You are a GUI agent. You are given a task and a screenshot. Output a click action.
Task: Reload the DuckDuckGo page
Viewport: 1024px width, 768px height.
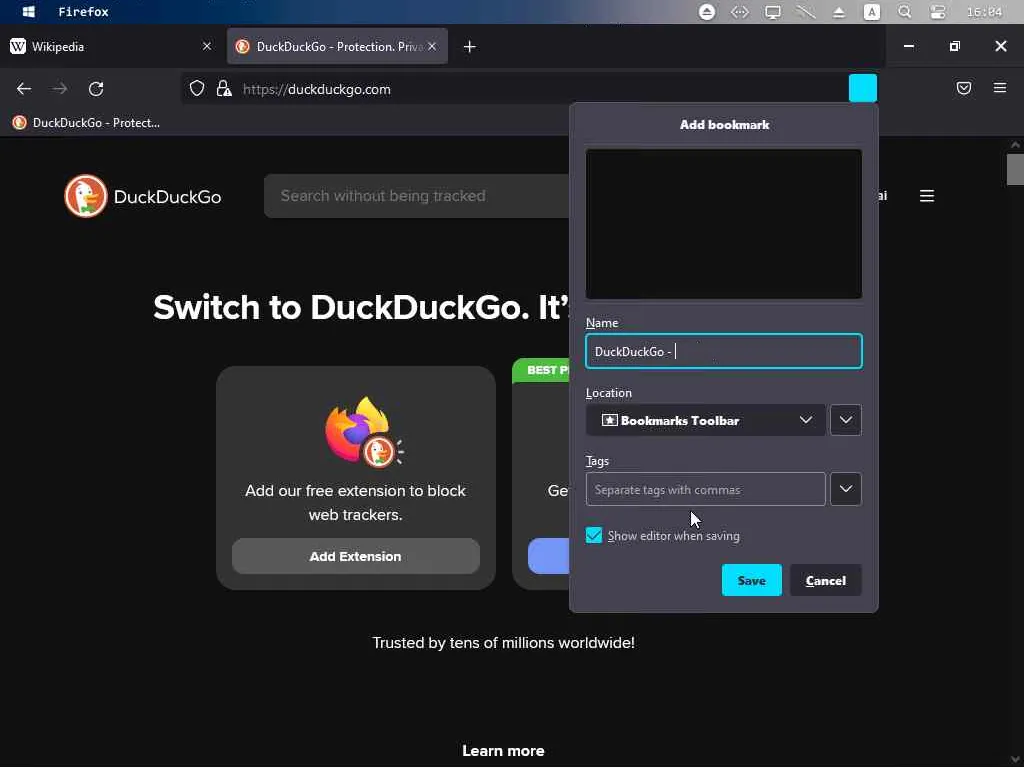click(96, 89)
